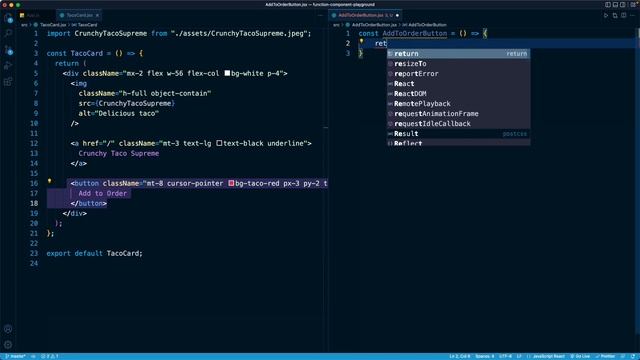
Task: Click TacoCard symbol in left breadcrumb
Action: [87, 25]
